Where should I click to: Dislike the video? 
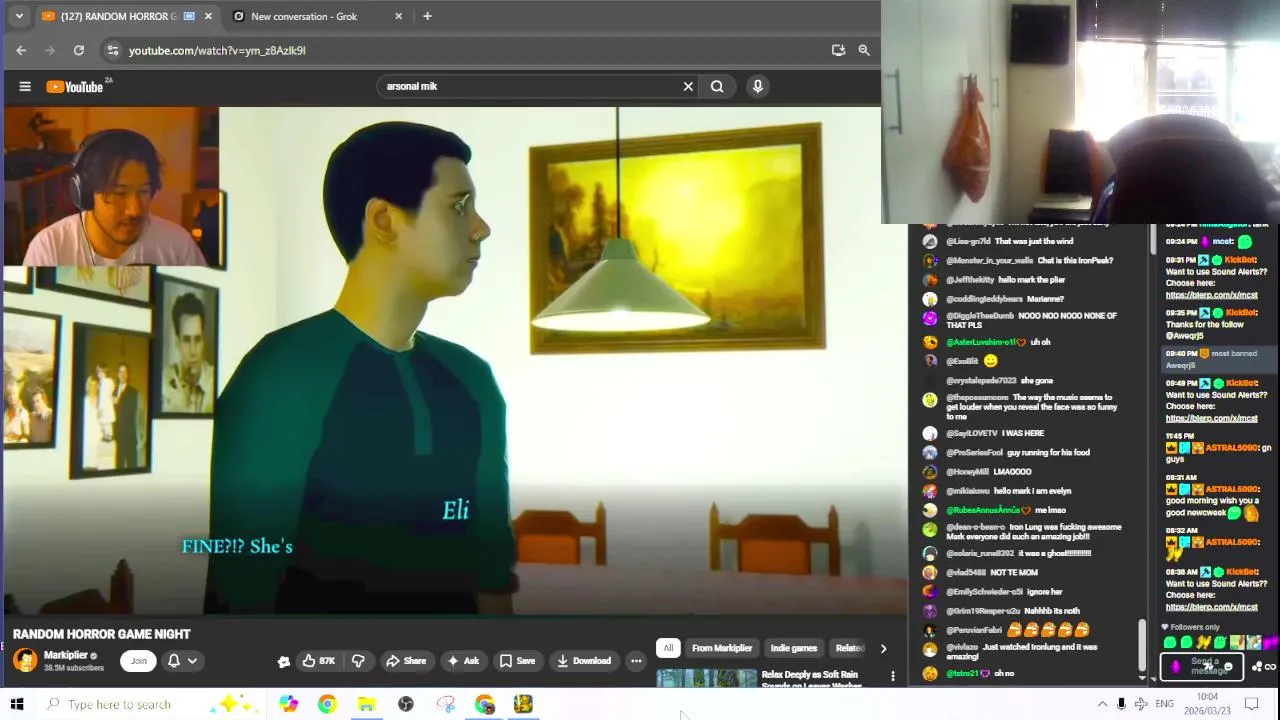[x=358, y=661]
